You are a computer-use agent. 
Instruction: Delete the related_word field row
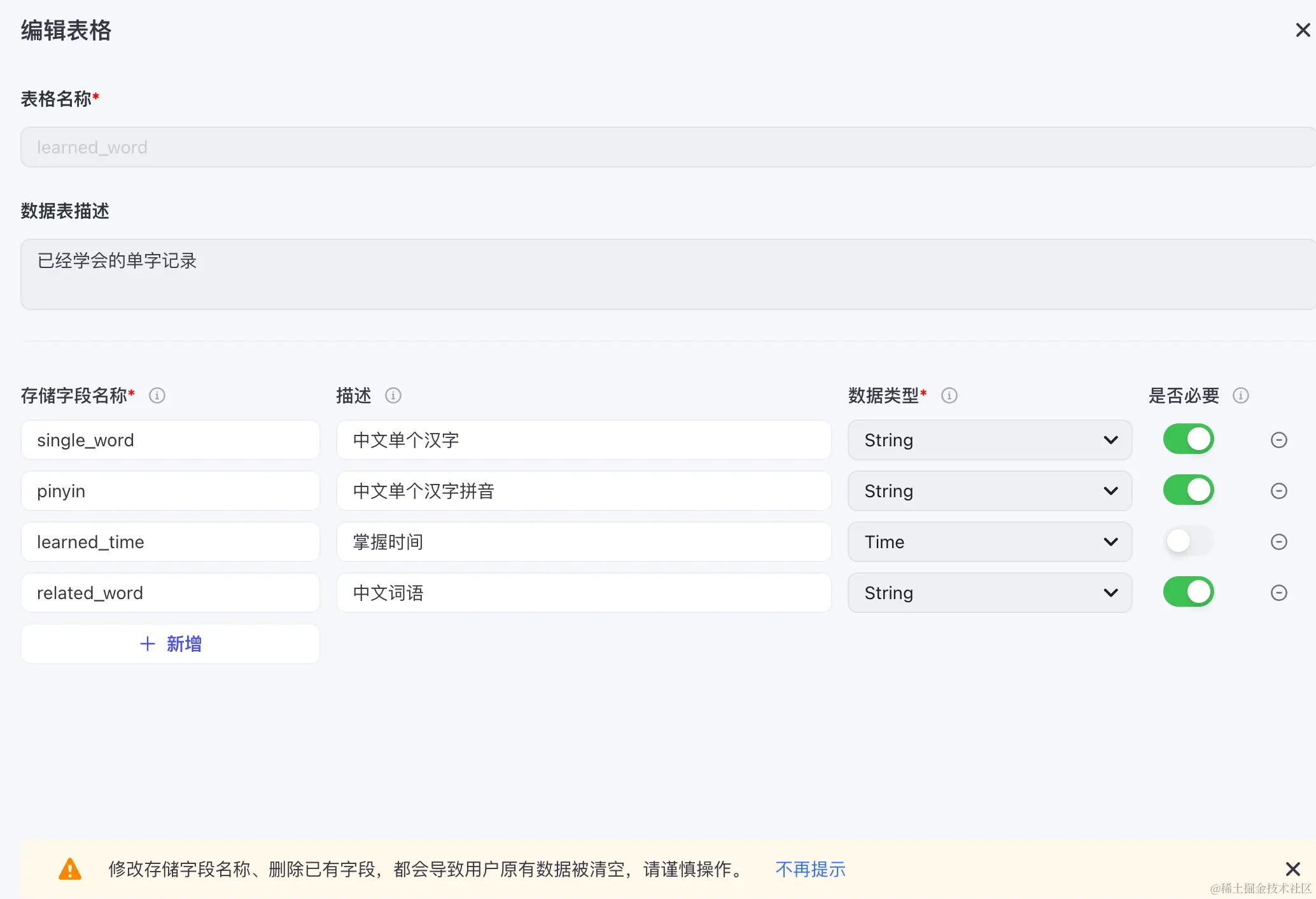tap(1279, 593)
